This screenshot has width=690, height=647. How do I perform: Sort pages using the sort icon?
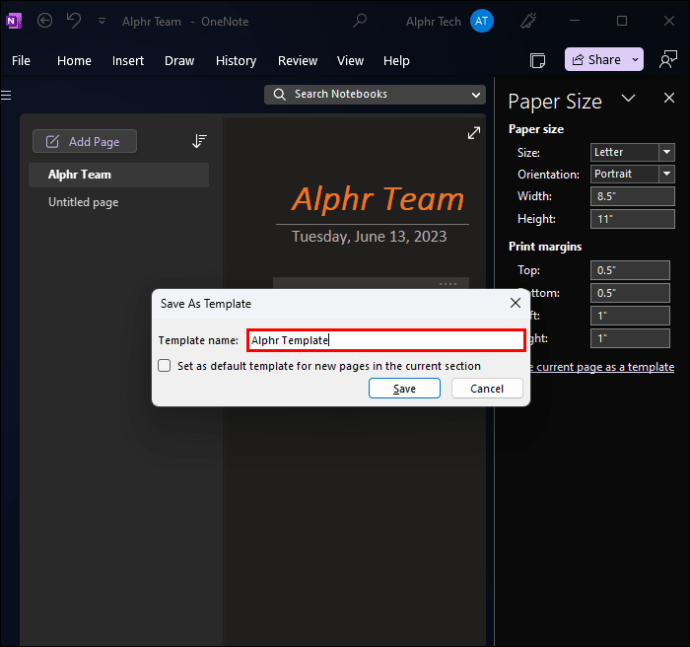pos(199,141)
